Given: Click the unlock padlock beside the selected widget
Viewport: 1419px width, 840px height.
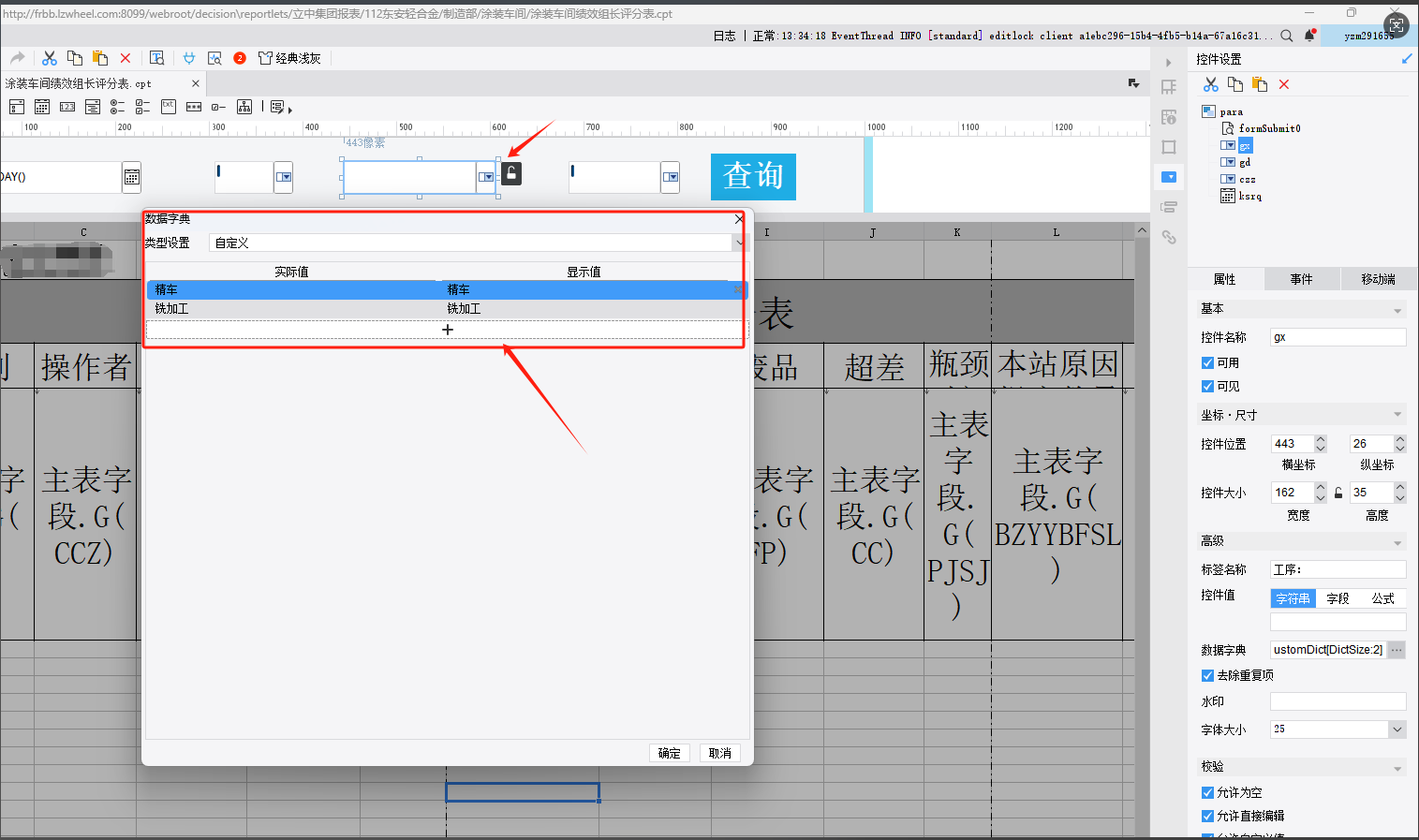Looking at the screenshot, I should point(511,173).
